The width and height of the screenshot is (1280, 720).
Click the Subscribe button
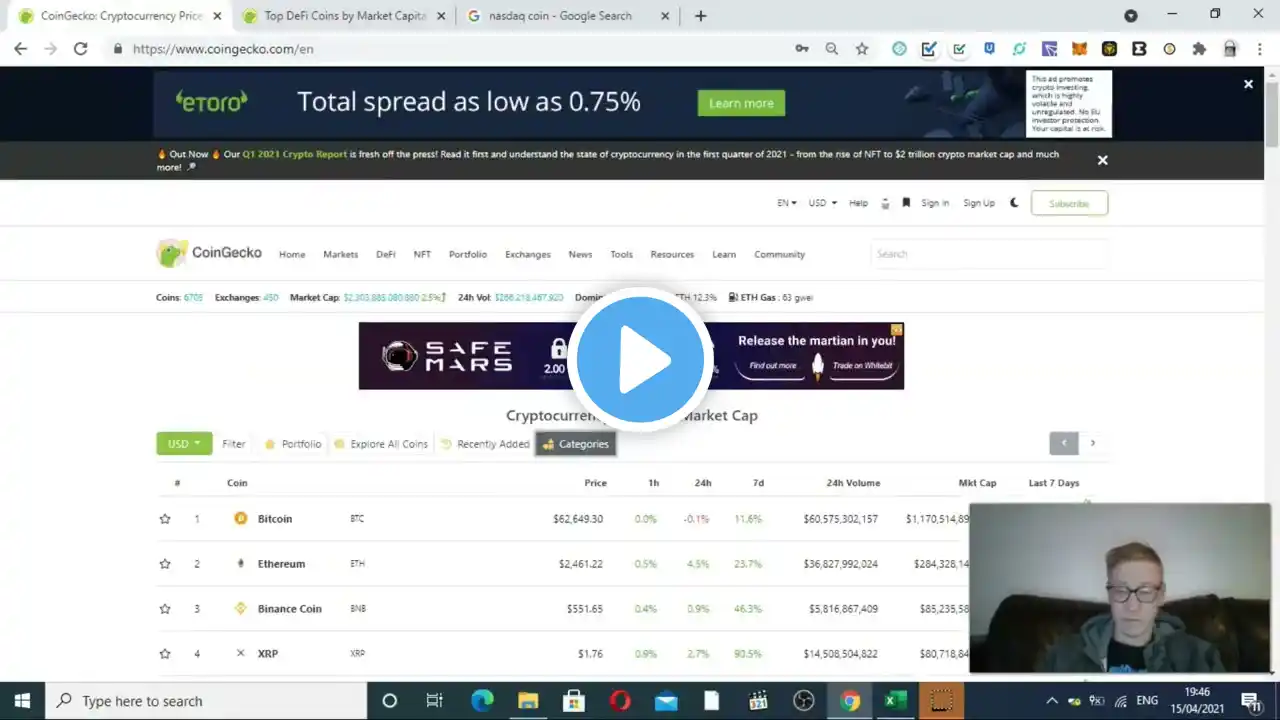1069,203
